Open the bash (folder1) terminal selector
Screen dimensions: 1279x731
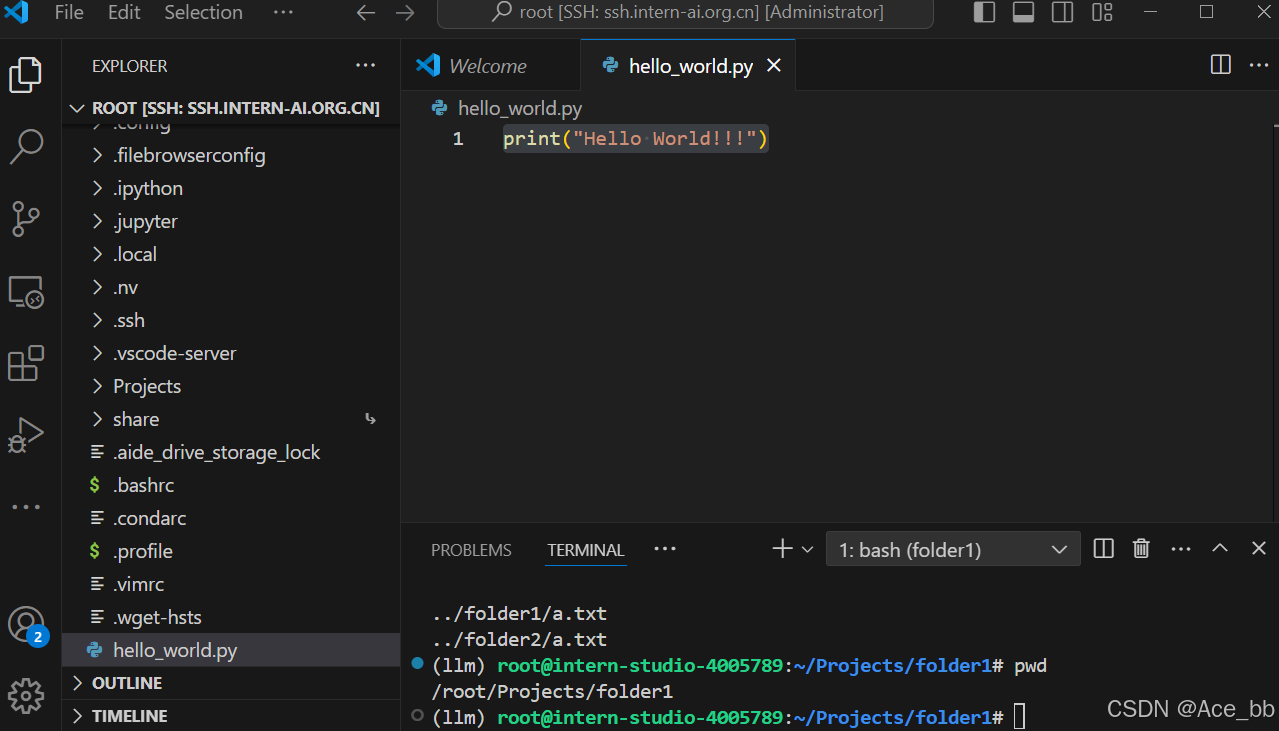tap(953, 549)
